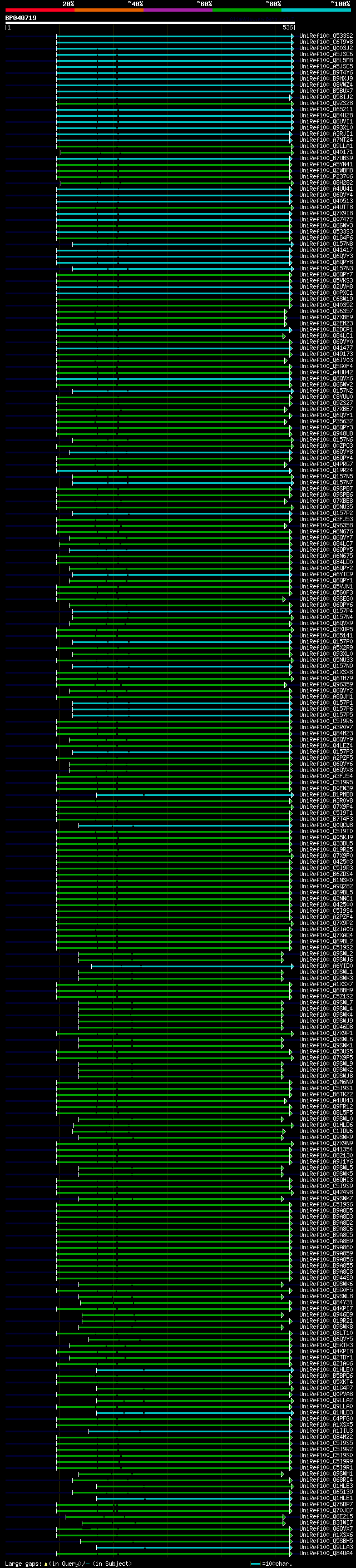Click the arrowhead ending UniRef100_Q9SWM1's alignment
The image size is (356, 1568).
(x=283, y=1474)
